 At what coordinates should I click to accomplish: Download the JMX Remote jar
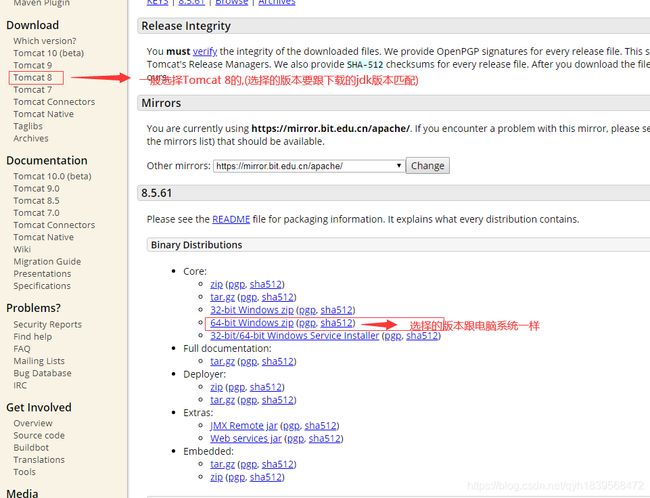point(244,426)
